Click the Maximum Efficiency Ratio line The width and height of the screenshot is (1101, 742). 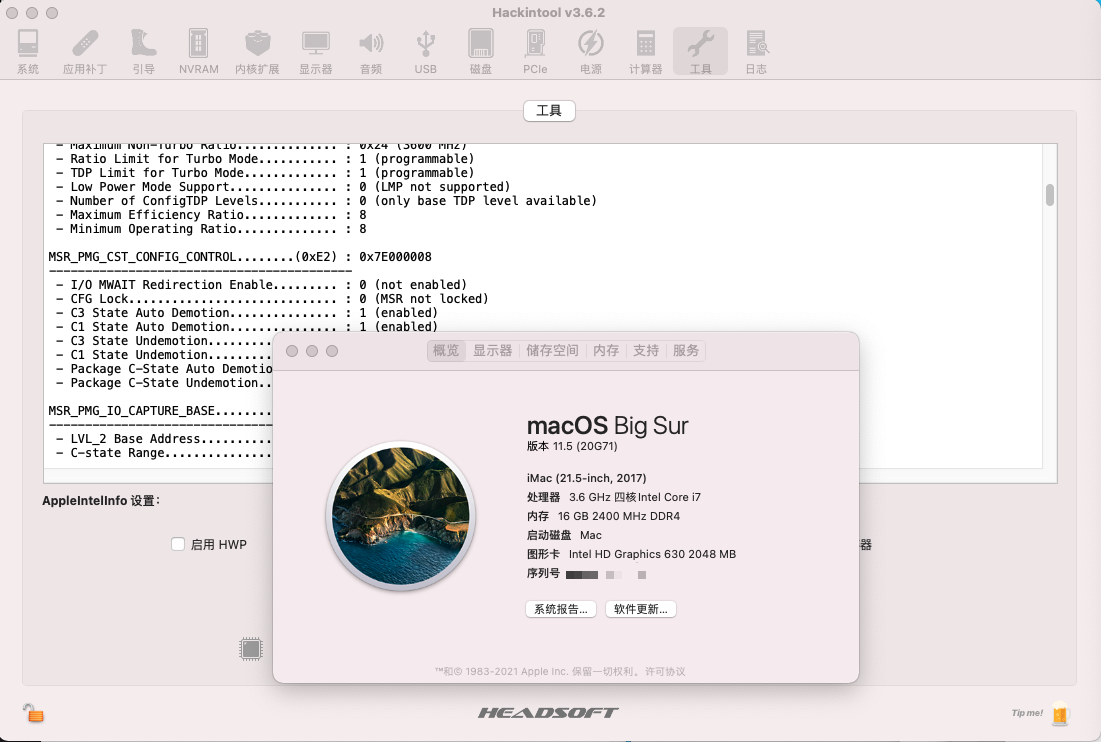click(x=211, y=215)
